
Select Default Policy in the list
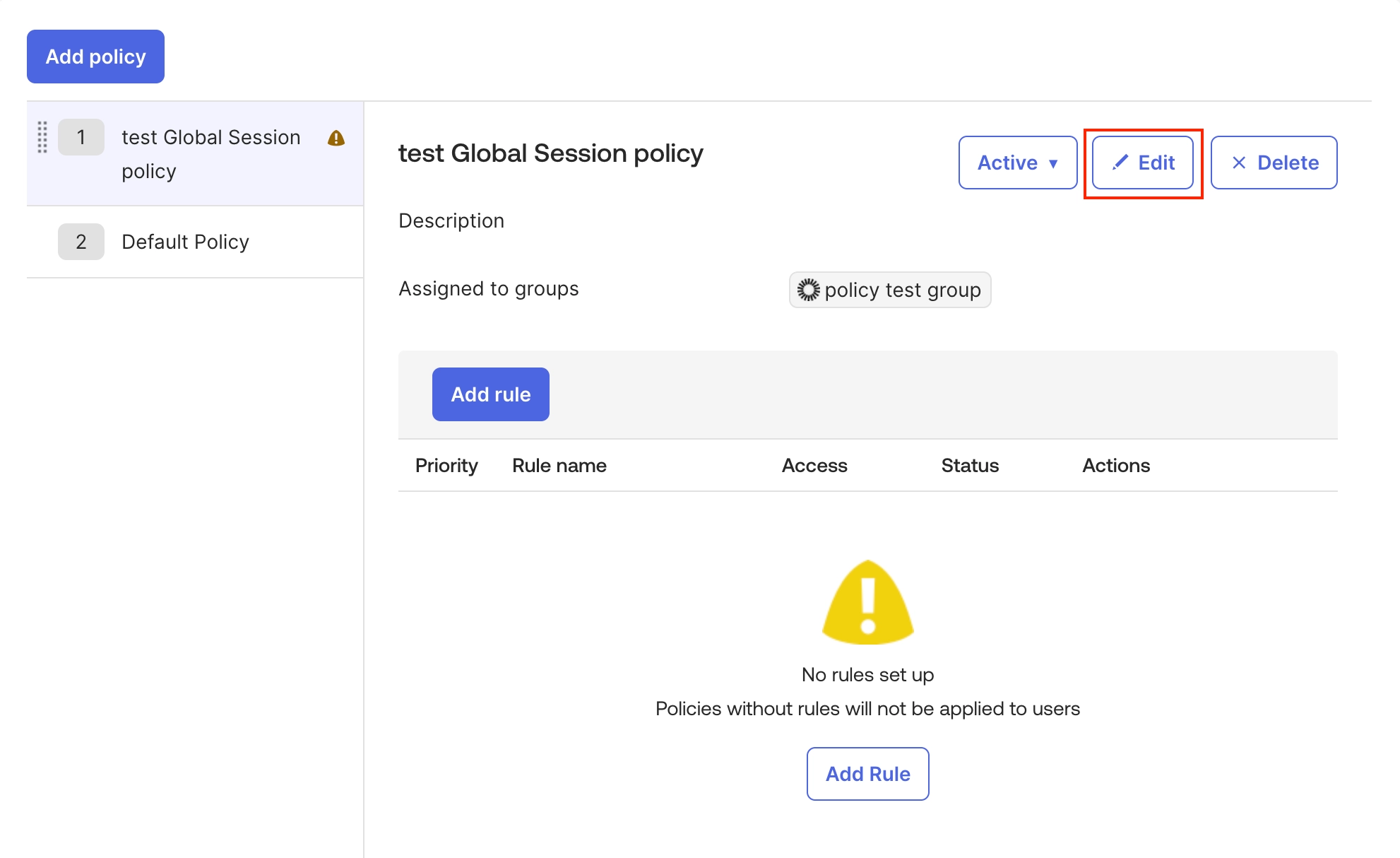[185, 242]
